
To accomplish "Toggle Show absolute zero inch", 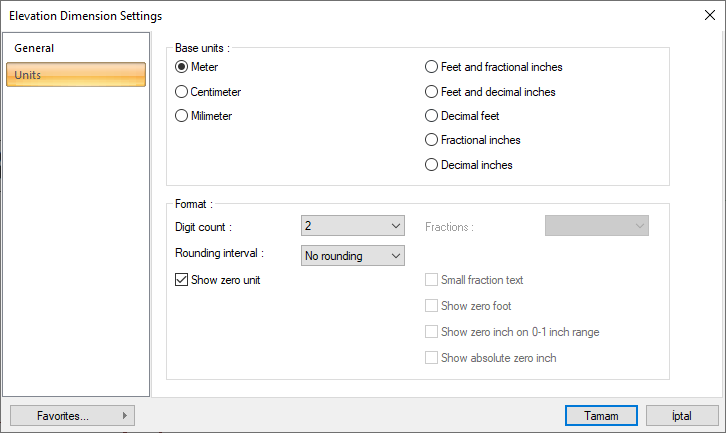I will (x=432, y=358).
